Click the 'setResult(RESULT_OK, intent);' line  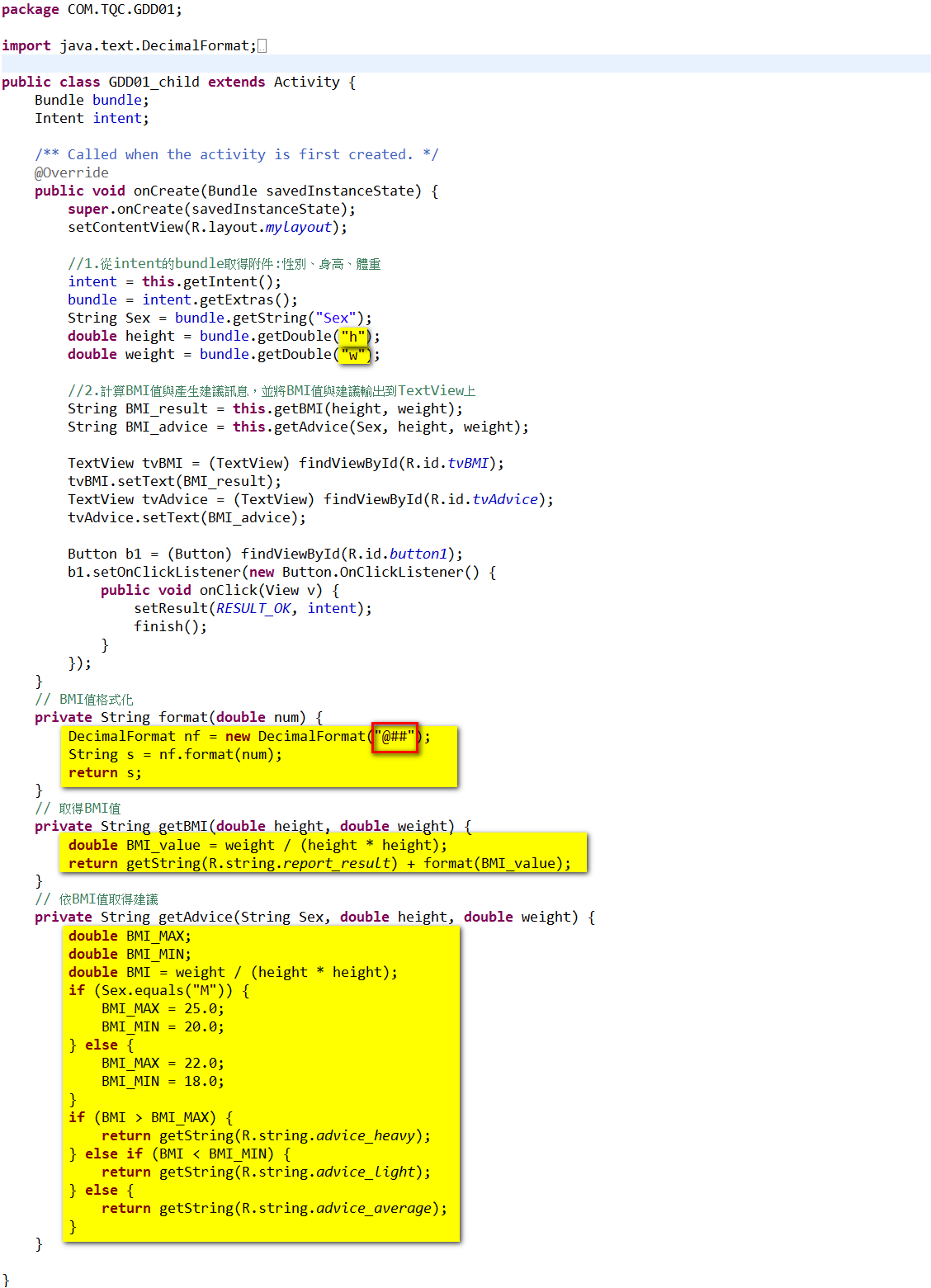click(253, 609)
